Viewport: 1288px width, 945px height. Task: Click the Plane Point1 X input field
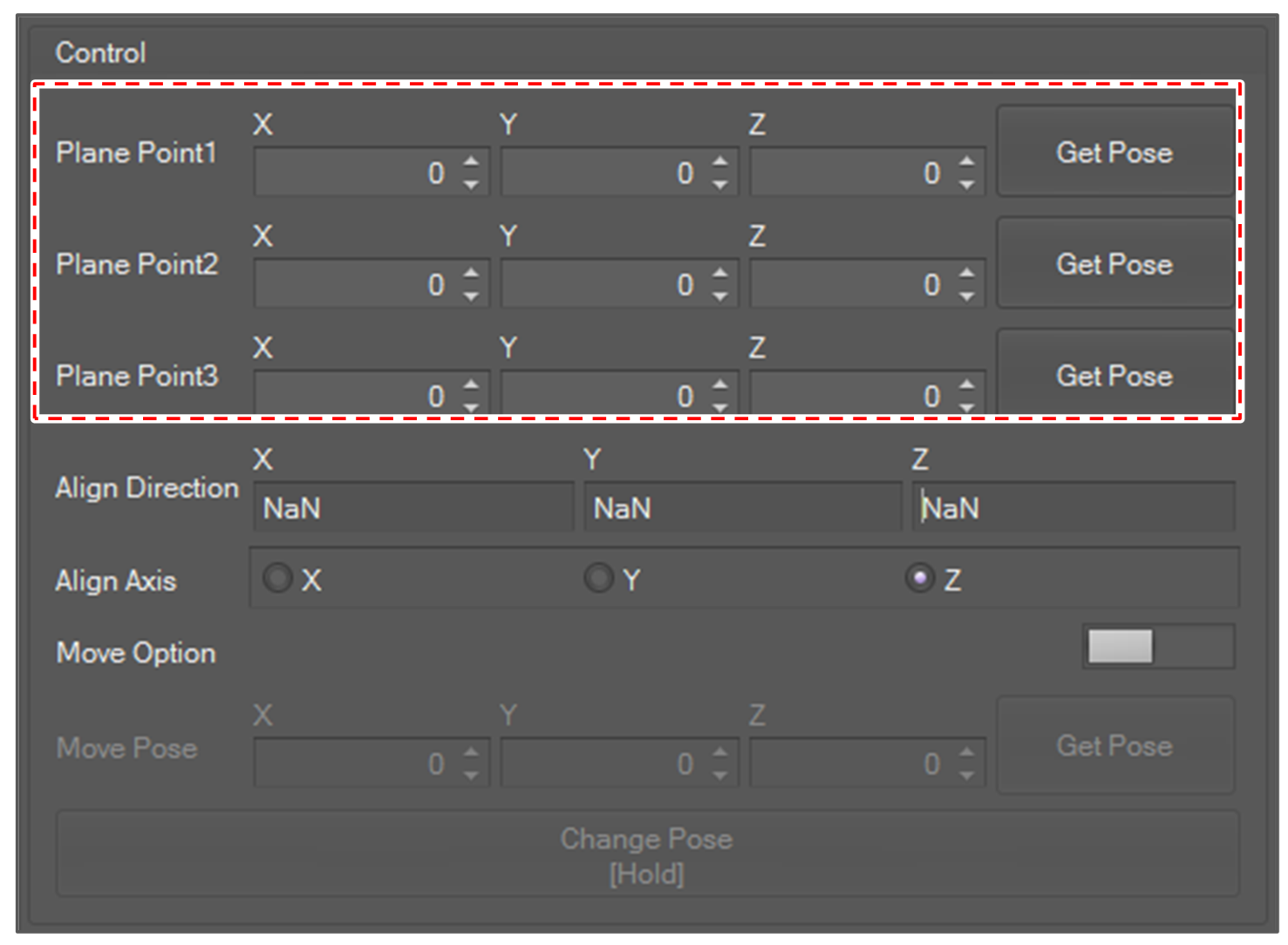pos(353,173)
